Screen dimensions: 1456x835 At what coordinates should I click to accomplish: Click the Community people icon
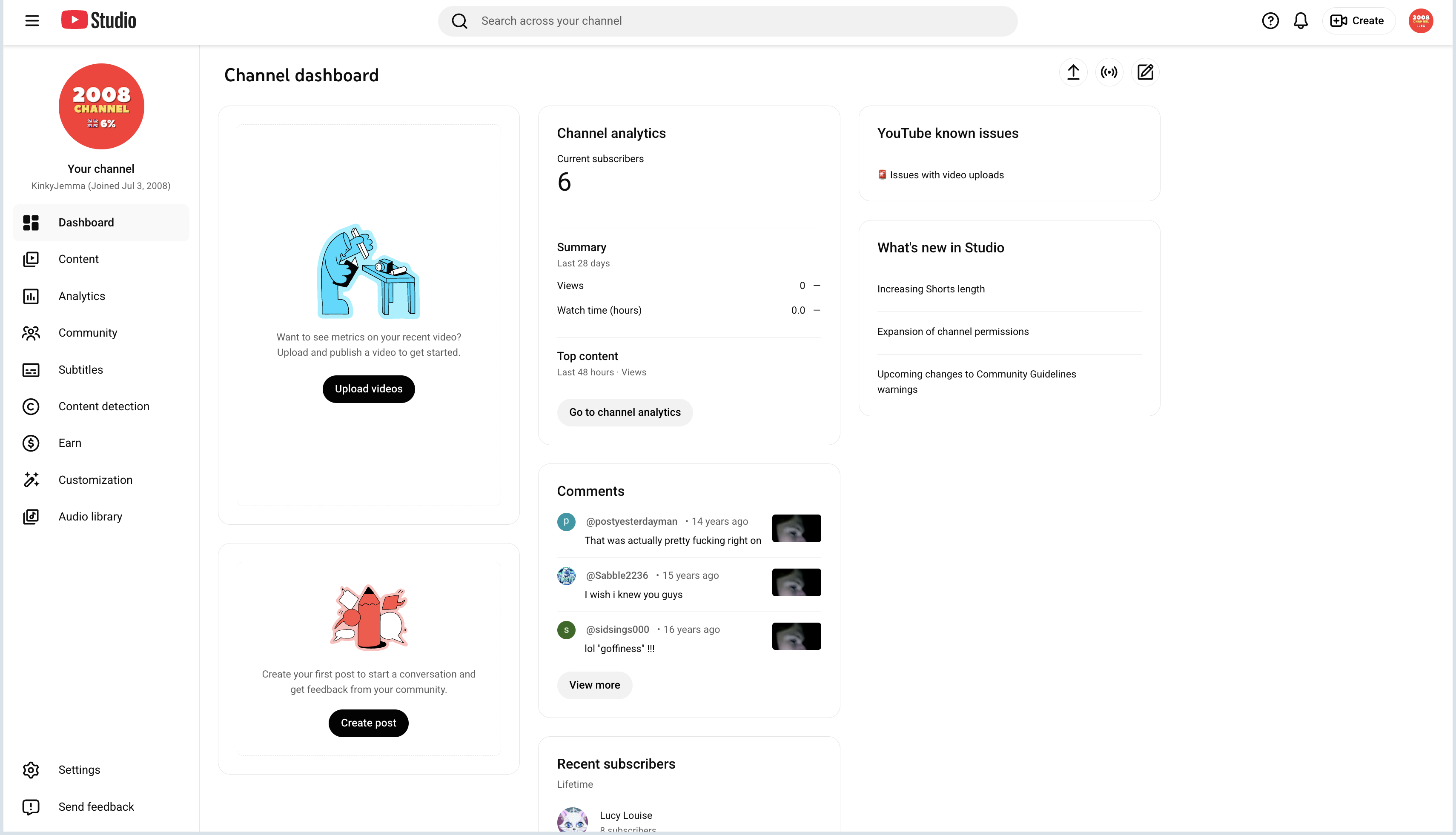click(31, 333)
